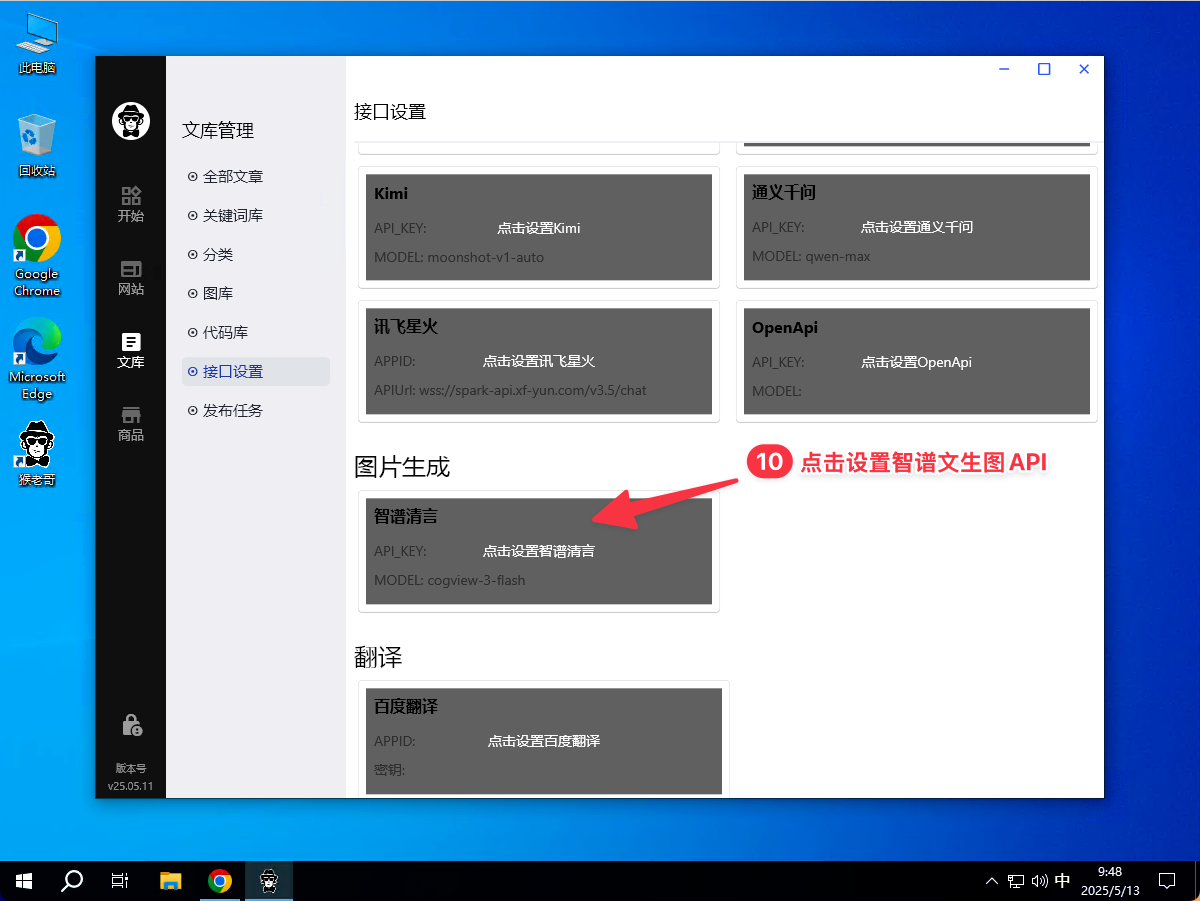The image size is (1200, 901).
Task: Click 点击设置百度翻译 link
Action: click(x=544, y=741)
